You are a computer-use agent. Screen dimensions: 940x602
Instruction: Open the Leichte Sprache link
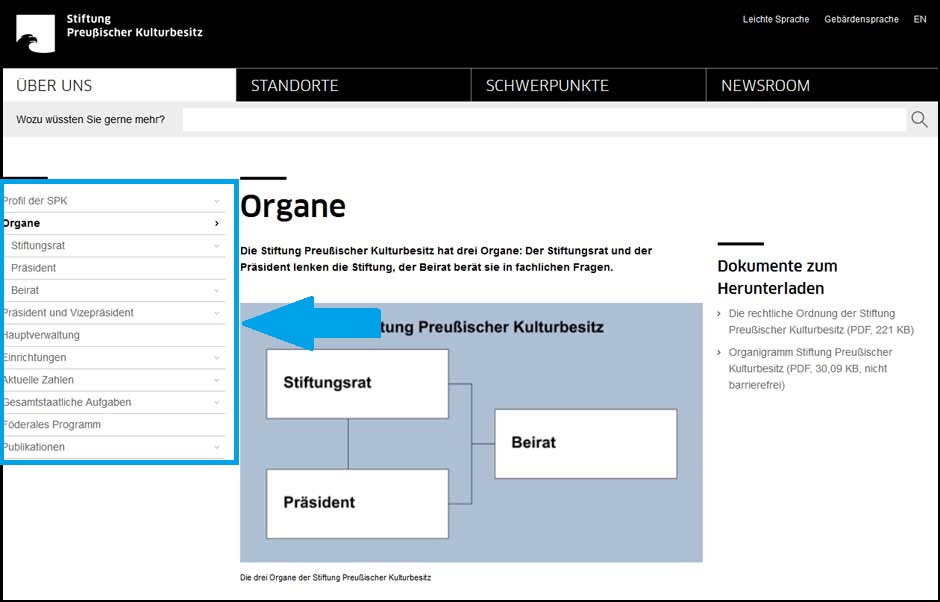(775, 19)
